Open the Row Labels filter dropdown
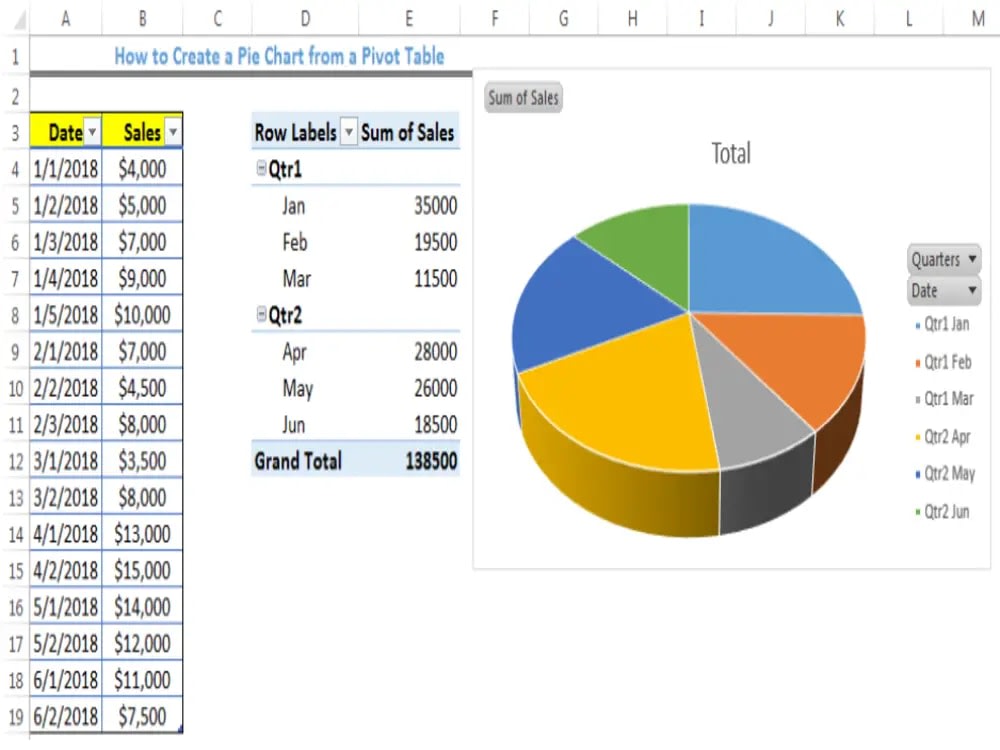 347,131
